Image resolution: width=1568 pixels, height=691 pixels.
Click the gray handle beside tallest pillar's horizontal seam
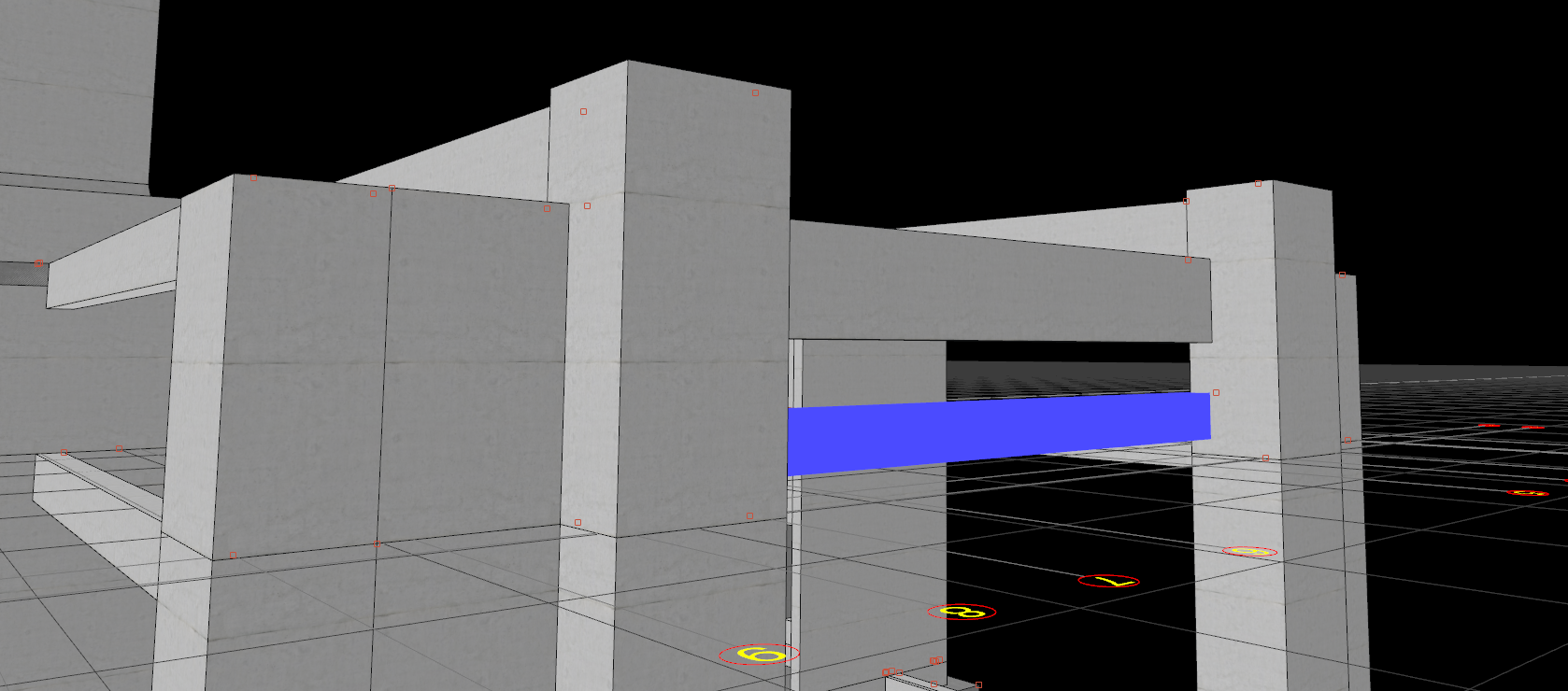tap(587, 206)
